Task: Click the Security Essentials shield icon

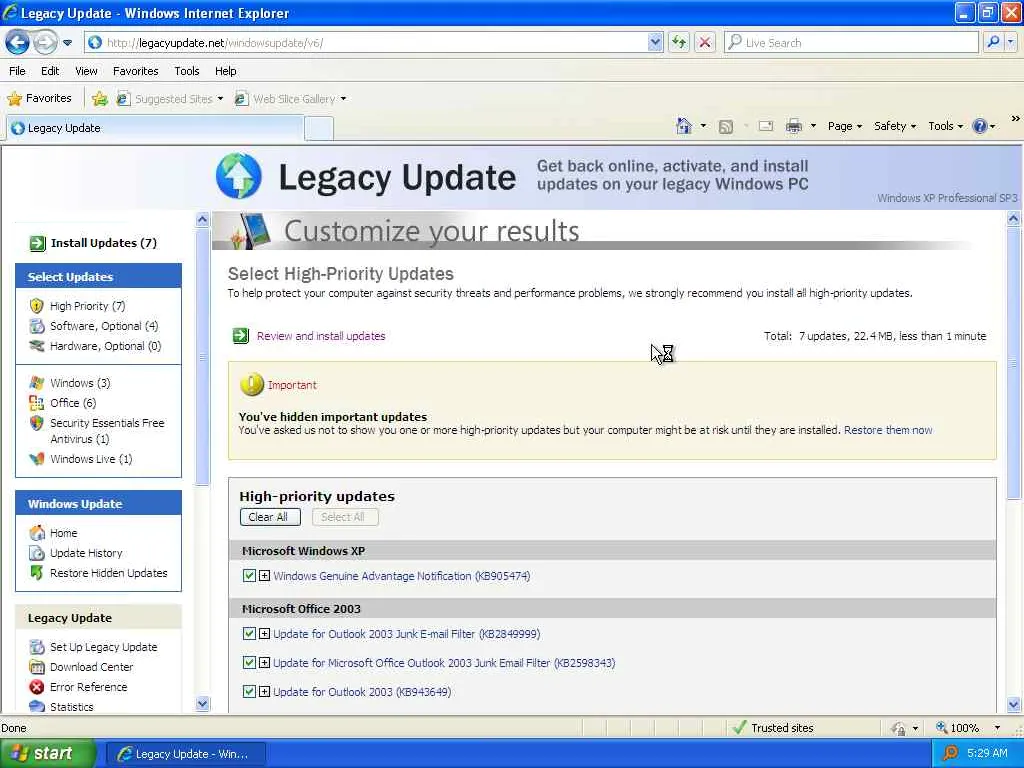Action: (x=37, y=423)
